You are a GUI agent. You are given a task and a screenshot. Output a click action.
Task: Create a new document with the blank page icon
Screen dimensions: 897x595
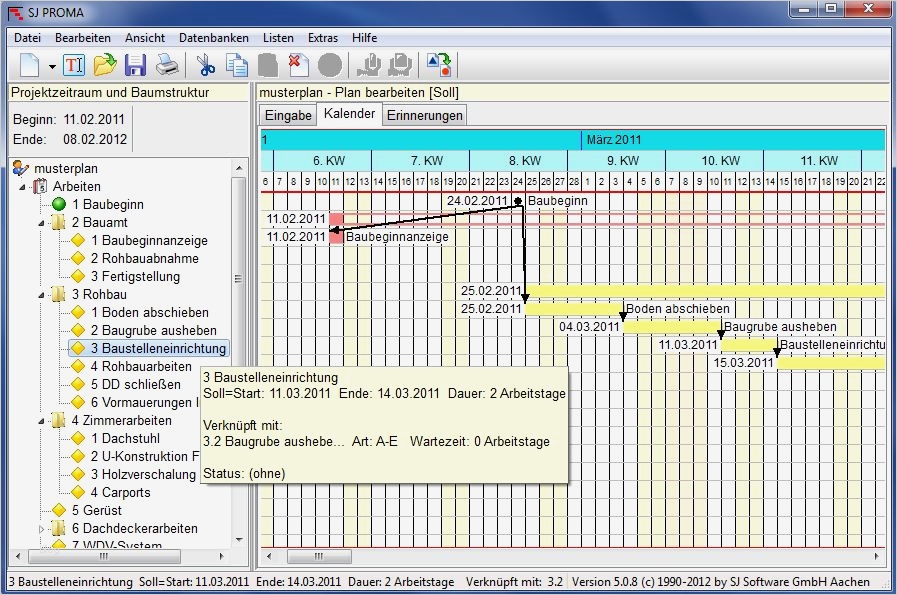[30, 66]
